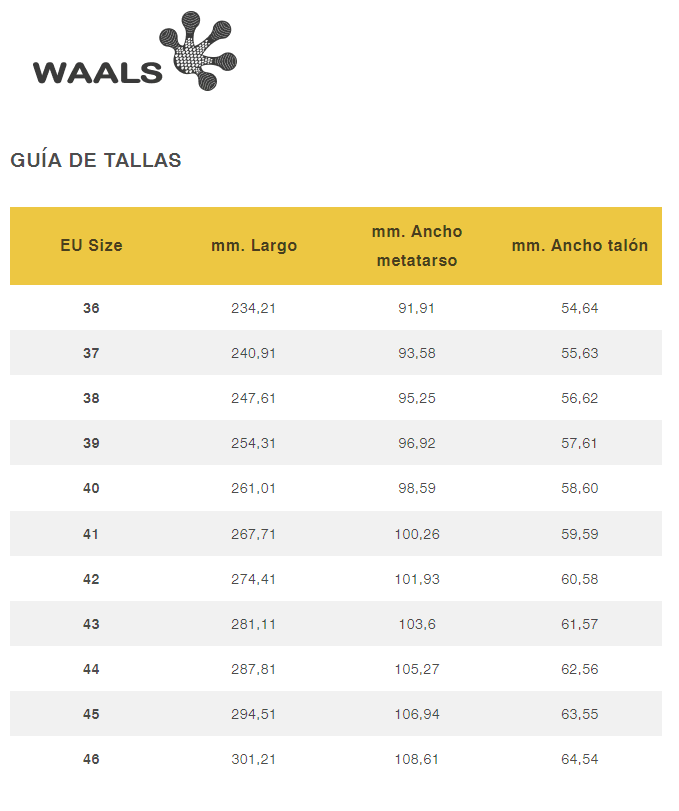Click heel width value 61,57
The height and width of the screenshot is (811, 679).
[580, 624]
